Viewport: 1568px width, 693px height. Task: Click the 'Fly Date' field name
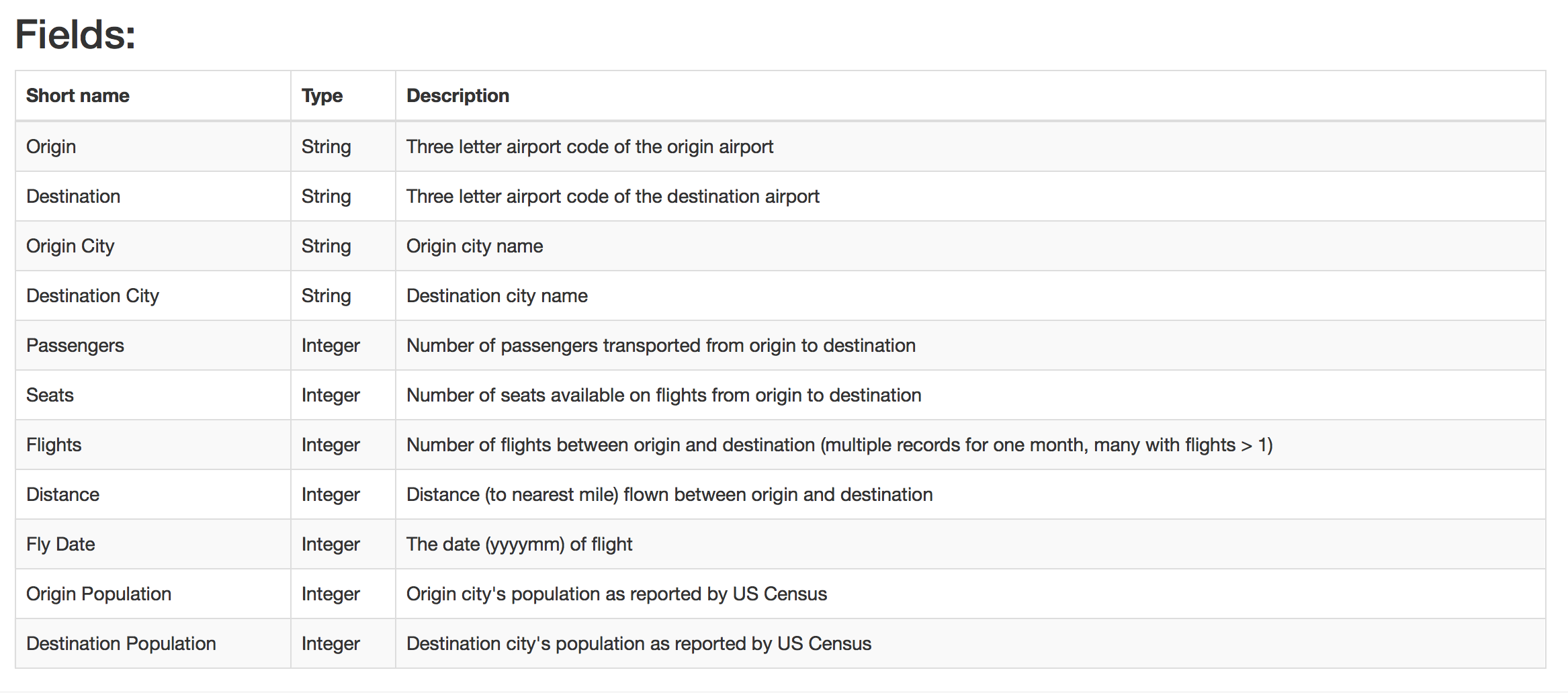tap(60, 544)
